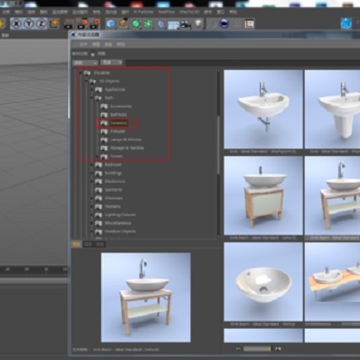This screenshot has width=360, height=360.
Task: Toggle the X axis lock icon
Action: pos(16,24)
